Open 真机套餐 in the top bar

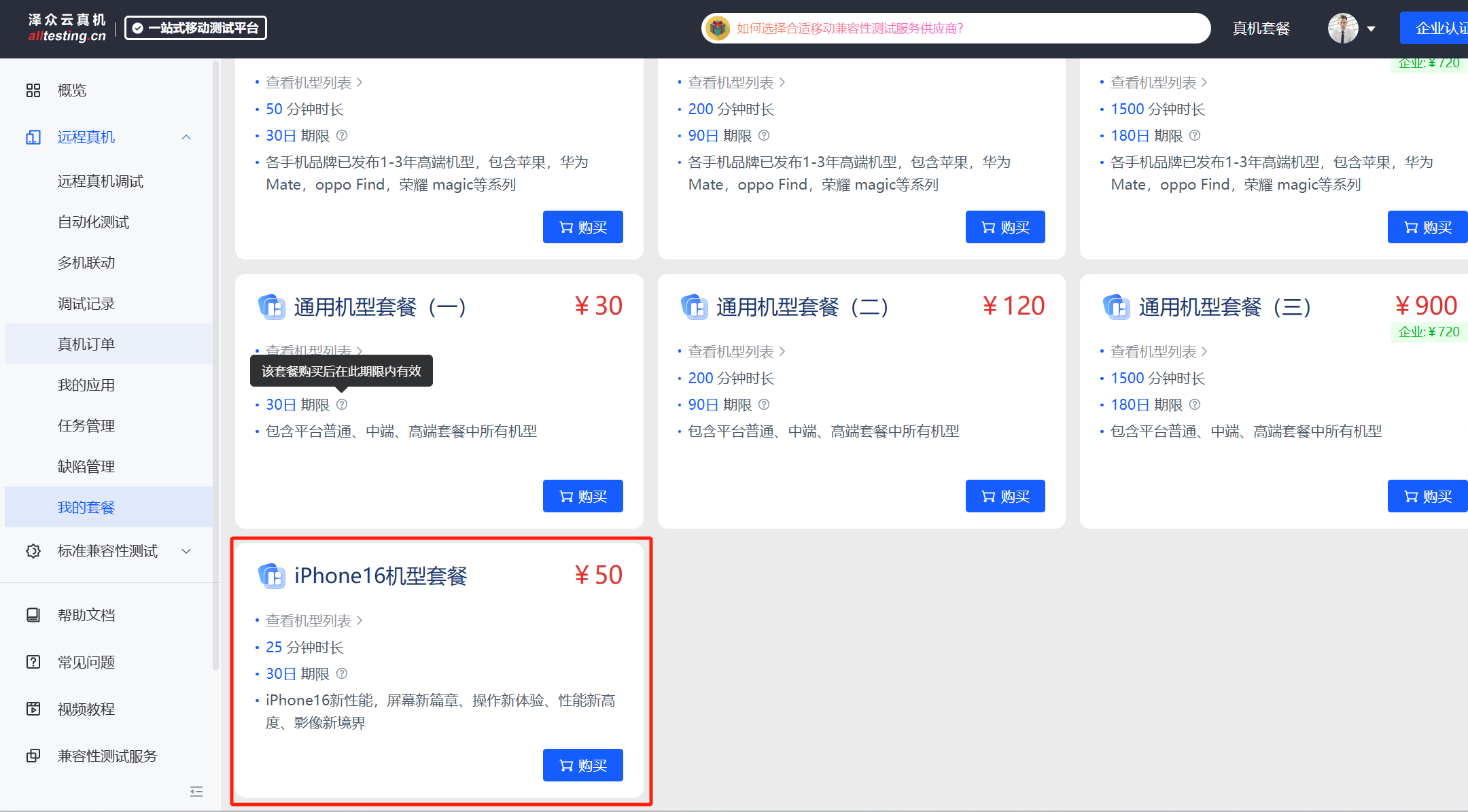pos(1261,29)
